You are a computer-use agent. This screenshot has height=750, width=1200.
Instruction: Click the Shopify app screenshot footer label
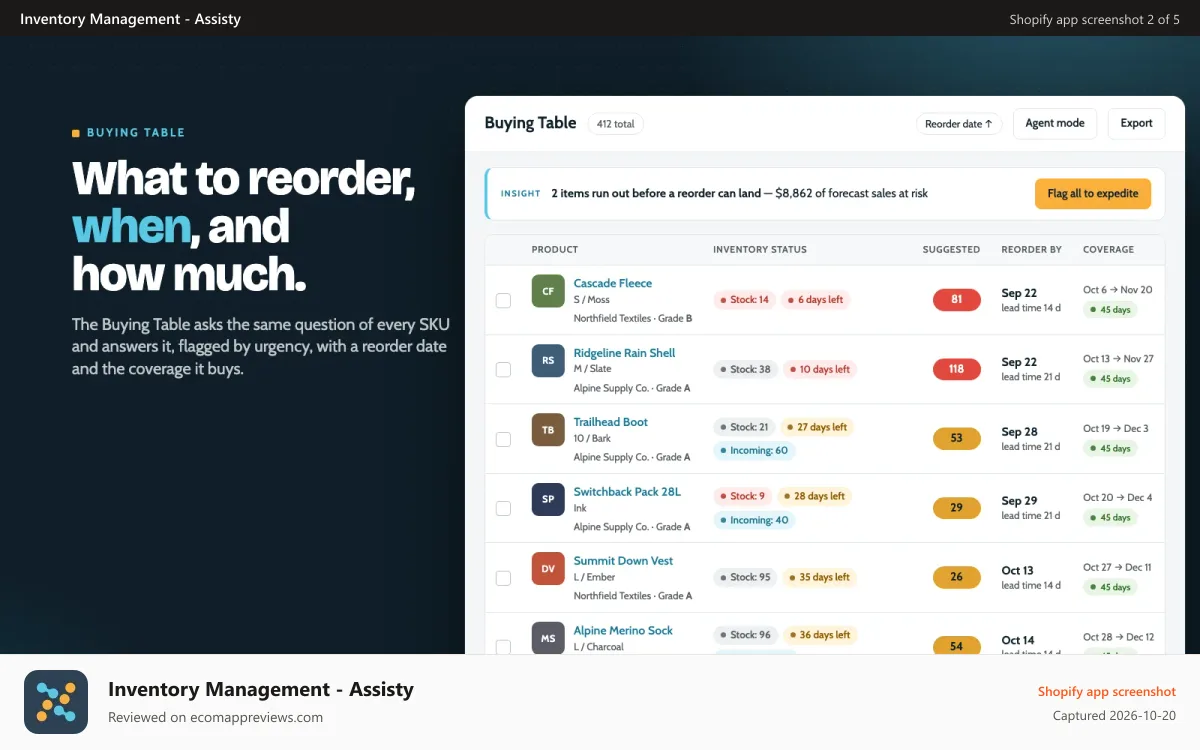pyautogui.click(x=1107, y=692)
